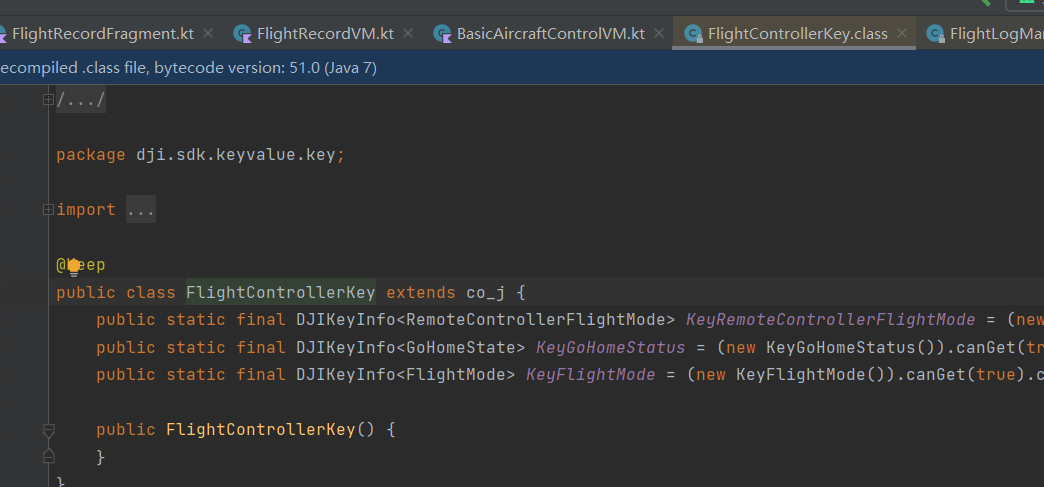Click the folded import ellipsis placeholder
The width and height of the screenshot is (1044, 487).
140,210
